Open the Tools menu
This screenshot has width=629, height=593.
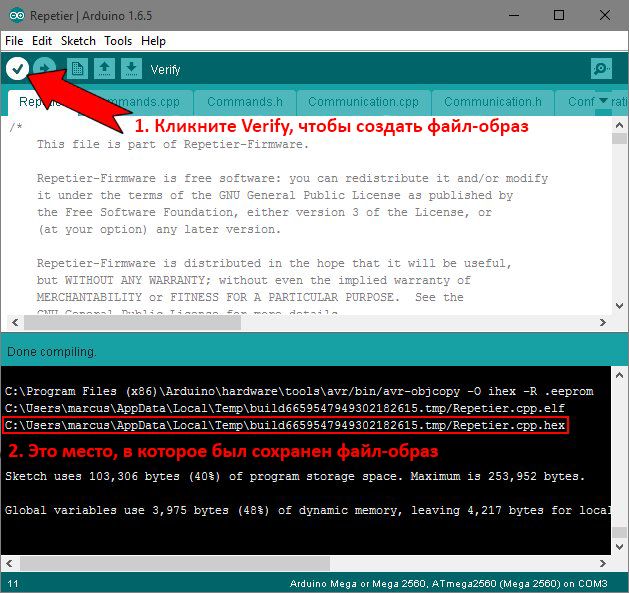coord(118,41)
